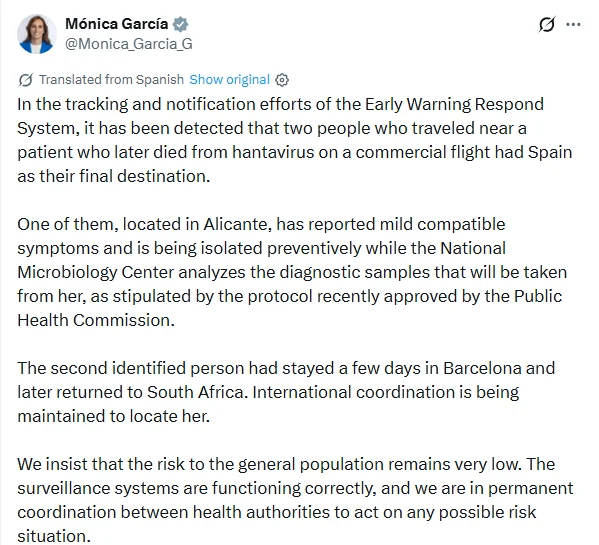Open the @Monica_Garcia_G handle link
The image size is (599, 545).
pos(129,44)
